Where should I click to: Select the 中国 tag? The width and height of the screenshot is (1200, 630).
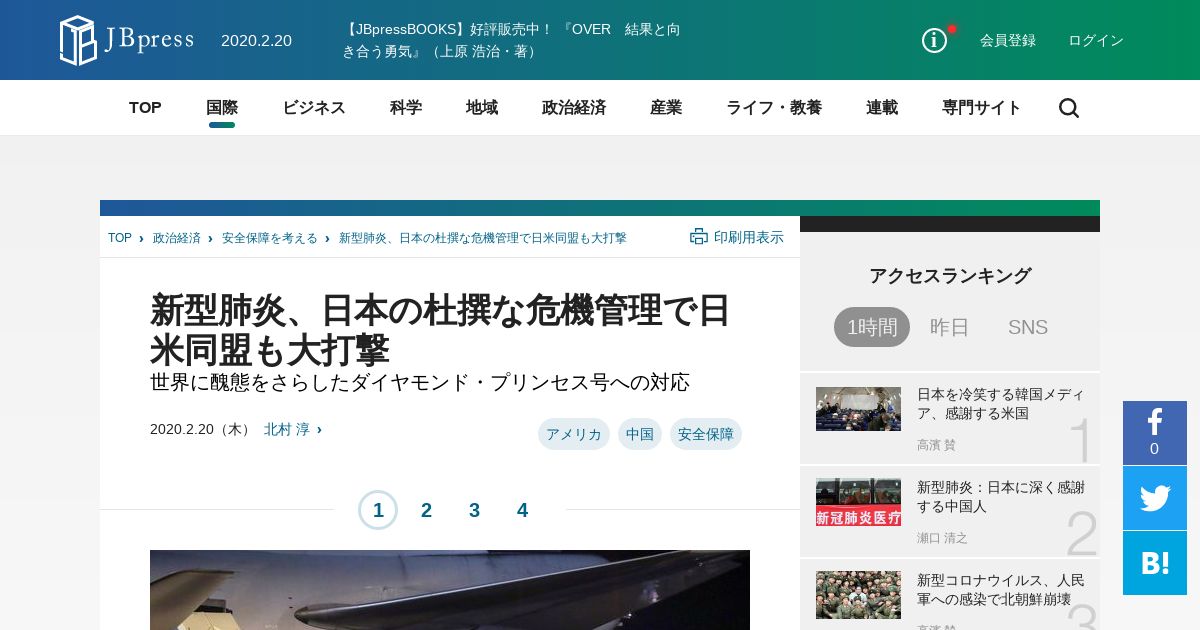[x=640, y=434]
